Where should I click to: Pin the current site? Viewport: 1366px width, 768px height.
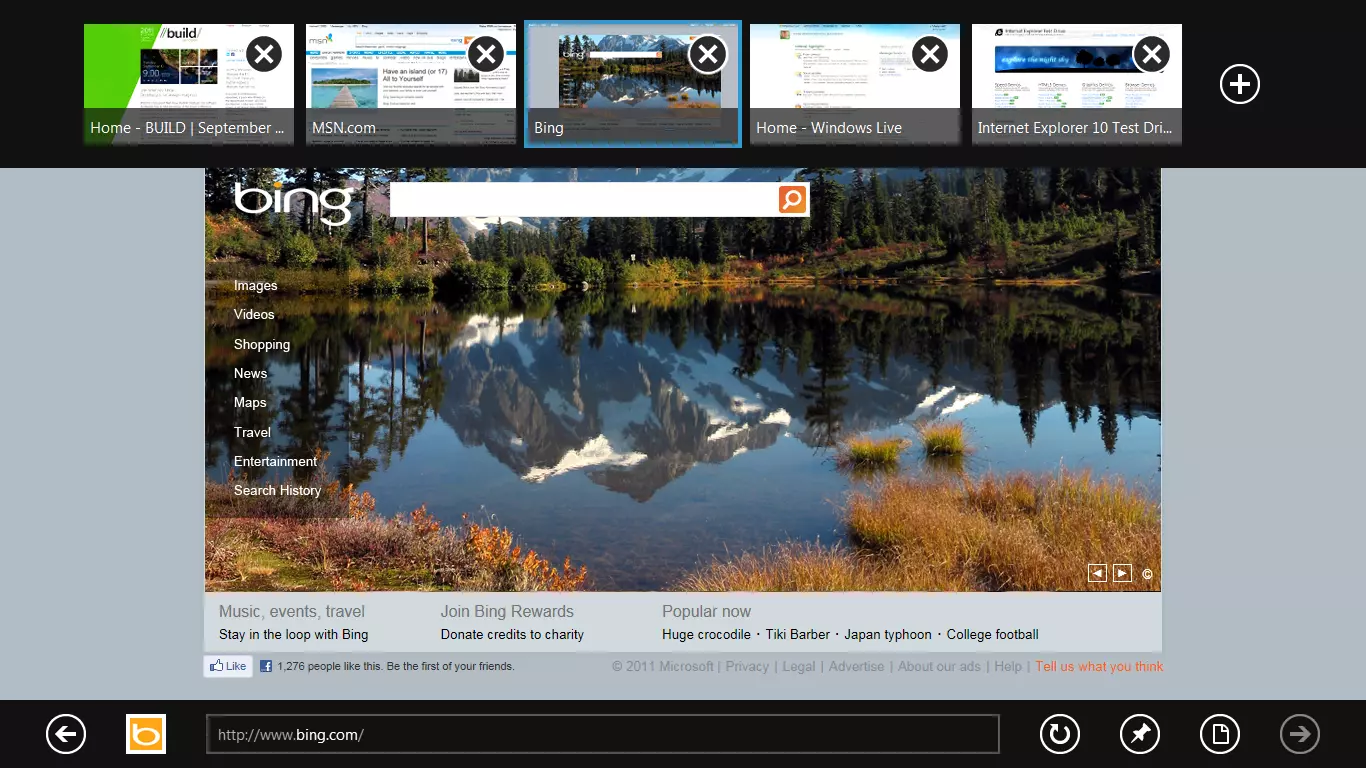(x=1139, y=733)
